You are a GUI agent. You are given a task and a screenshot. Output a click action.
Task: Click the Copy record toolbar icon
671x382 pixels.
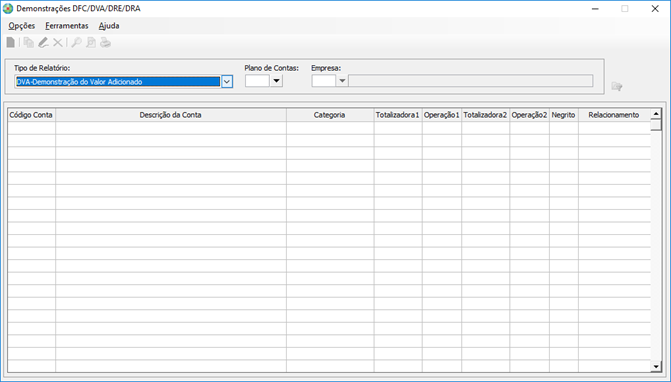(x=29, y=42)
